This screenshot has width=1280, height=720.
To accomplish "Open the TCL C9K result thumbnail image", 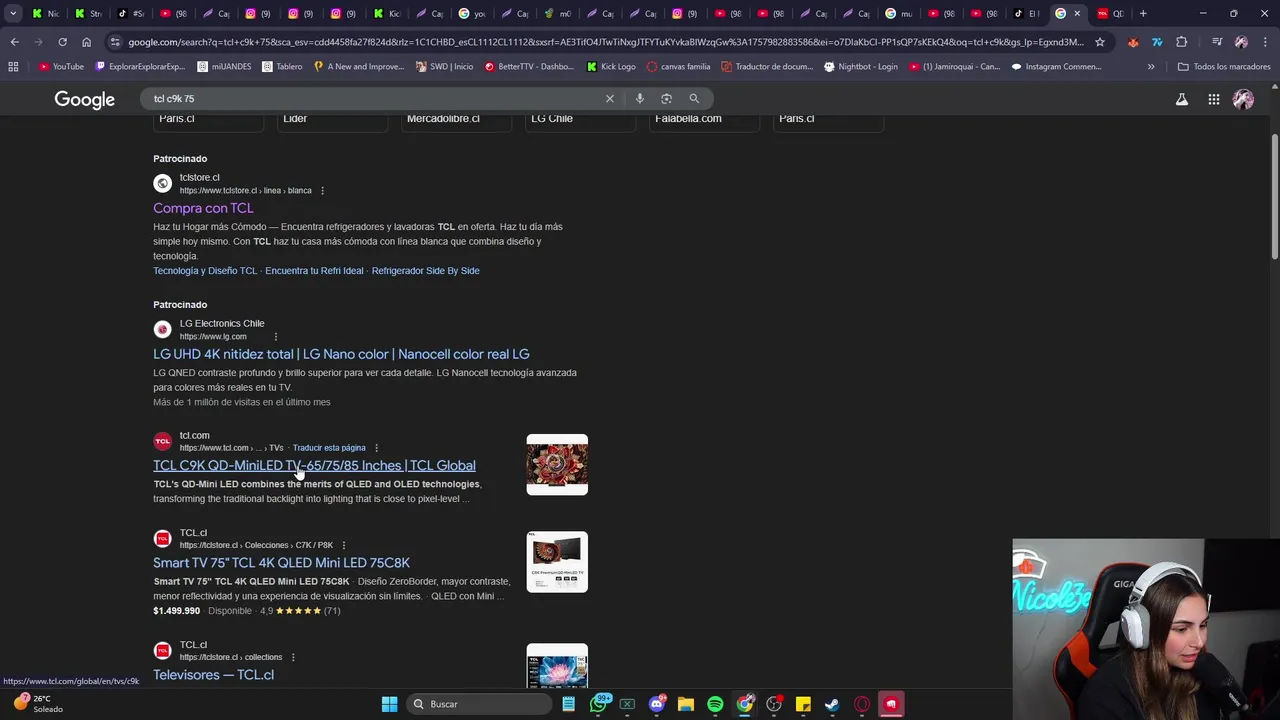I will pyautogui.click(x=557, y=464).
